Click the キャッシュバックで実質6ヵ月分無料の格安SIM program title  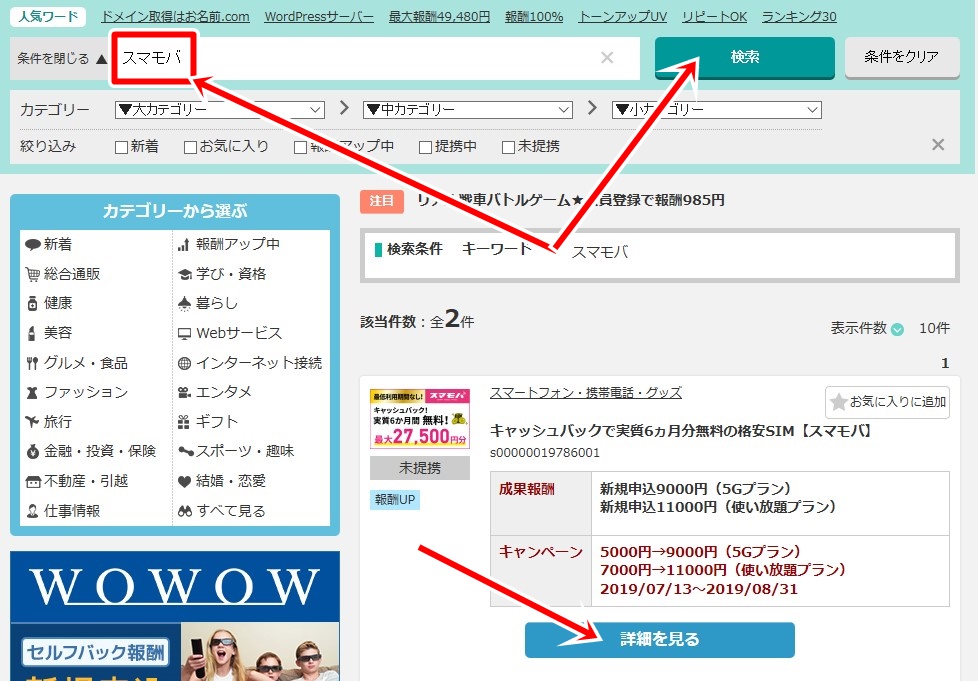point(682,431)
